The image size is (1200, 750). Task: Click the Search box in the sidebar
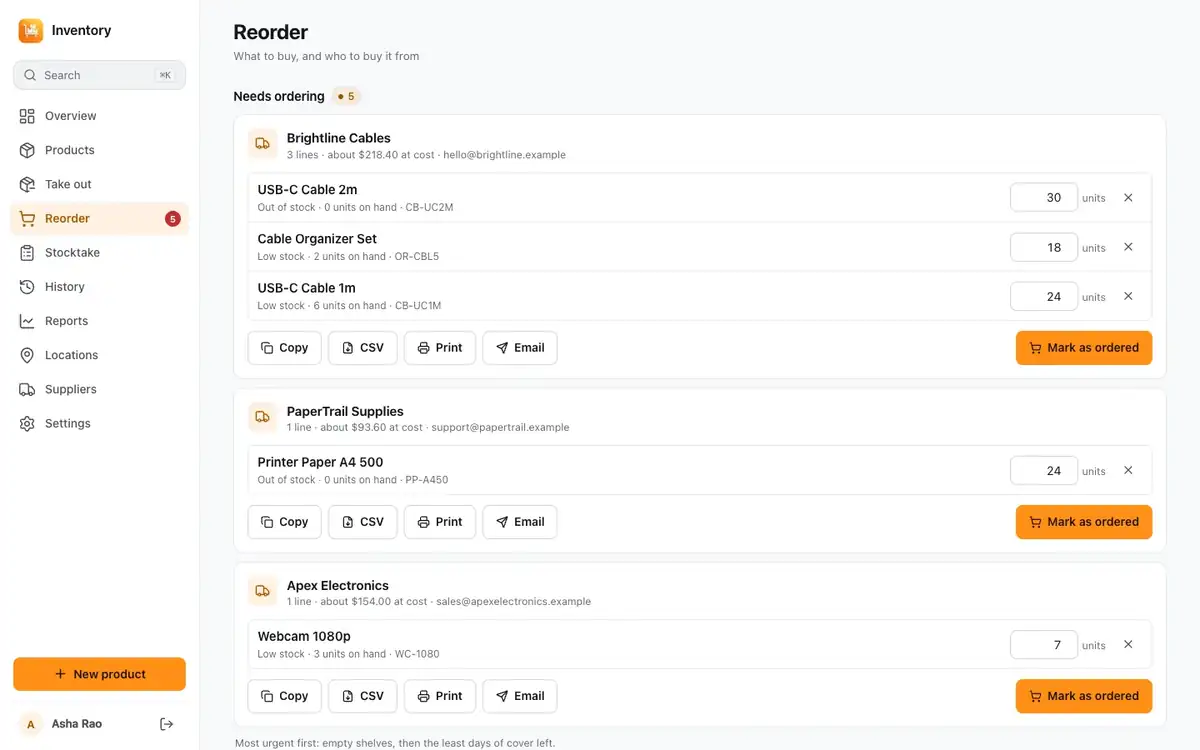99,75
